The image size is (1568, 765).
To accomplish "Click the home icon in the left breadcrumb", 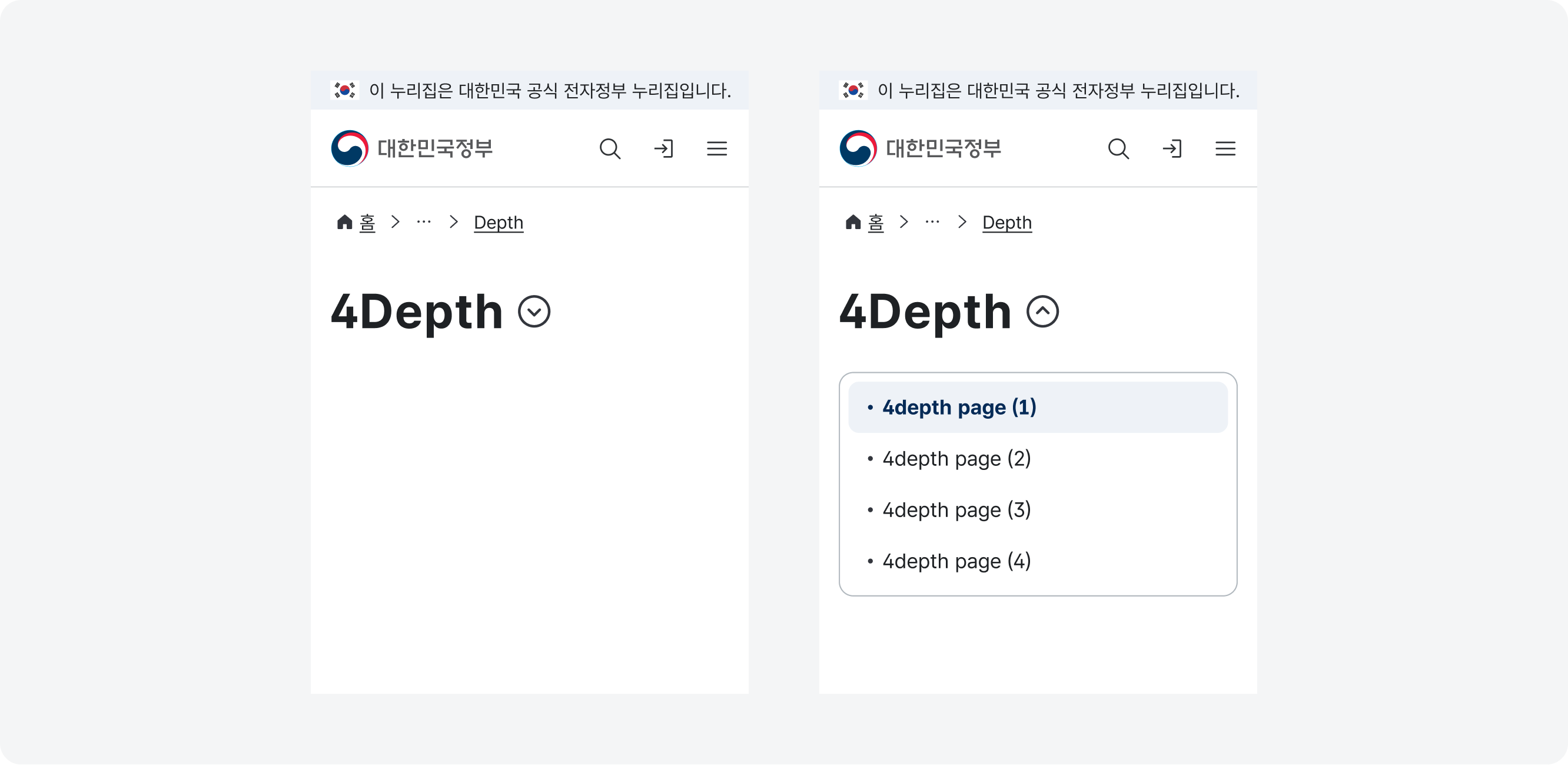I will 344,222.
